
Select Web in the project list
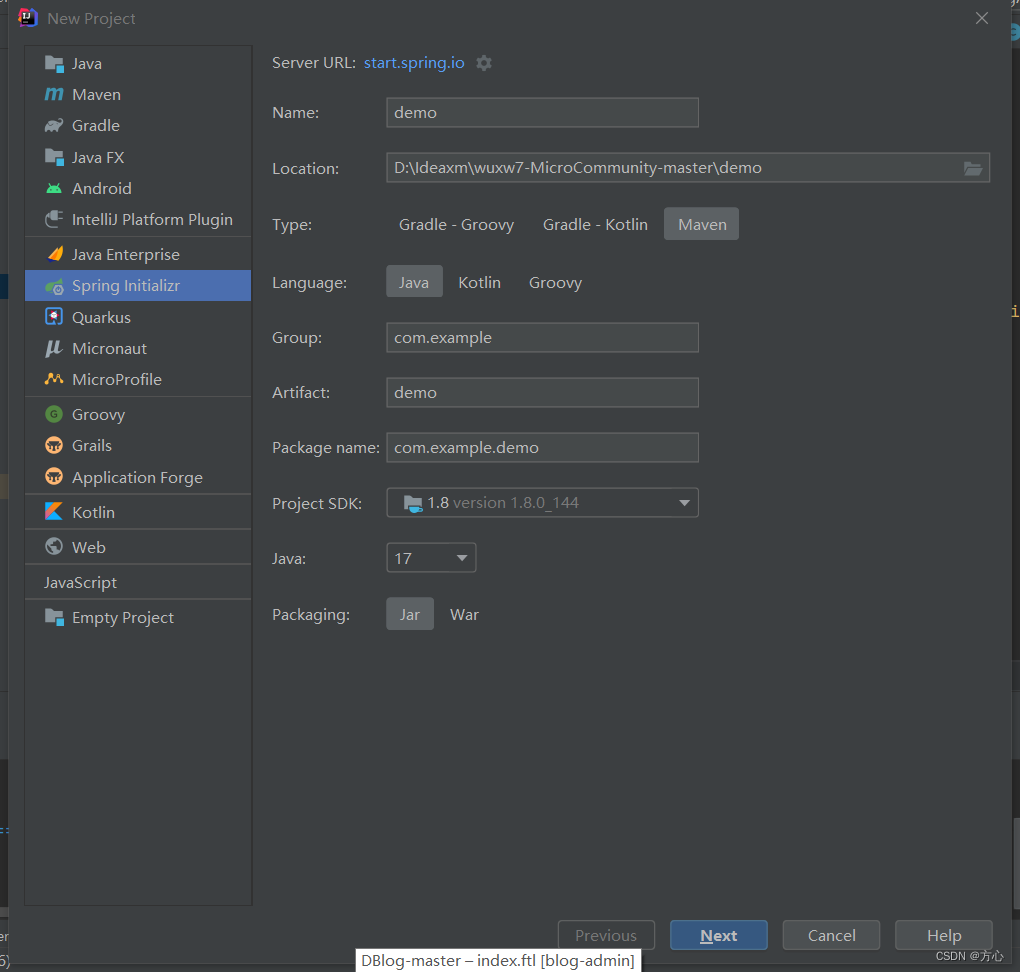coord(138,547)
